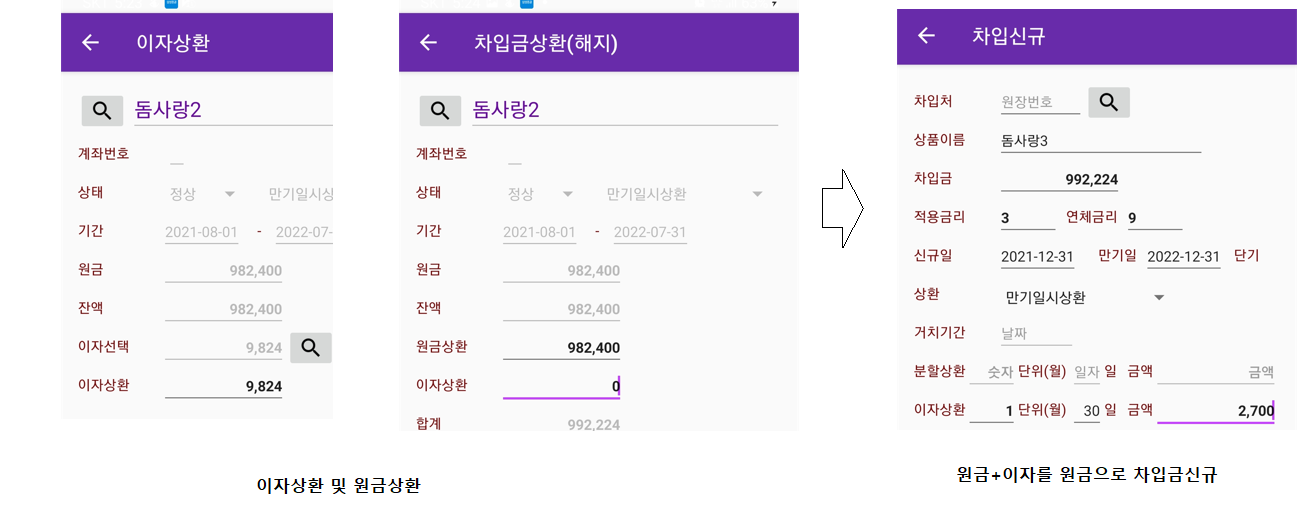Open 상태 dropdown on 차입금상환(해지) screen
This screenshot has height=505, width=1304.
click(x=540, y=194)
